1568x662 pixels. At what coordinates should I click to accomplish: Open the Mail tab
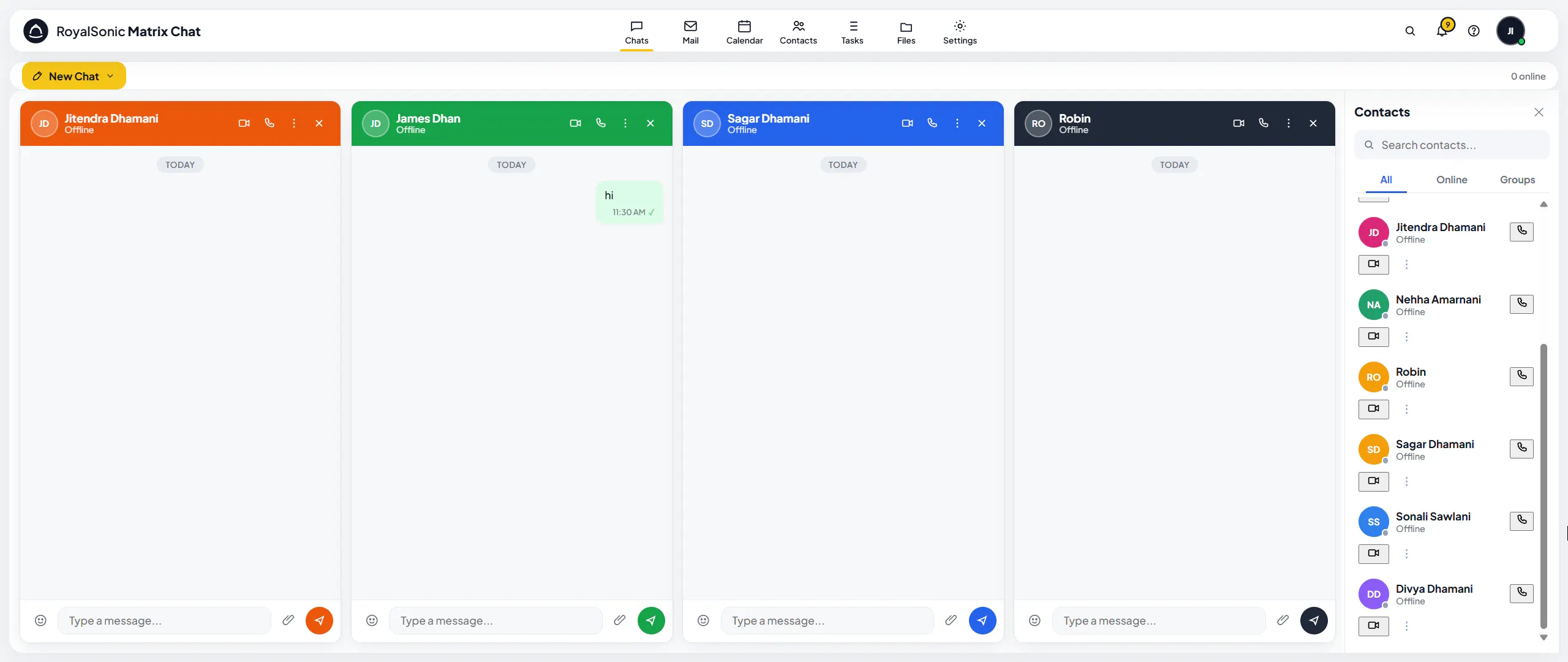pyautogui.click(x=690, y=32)
